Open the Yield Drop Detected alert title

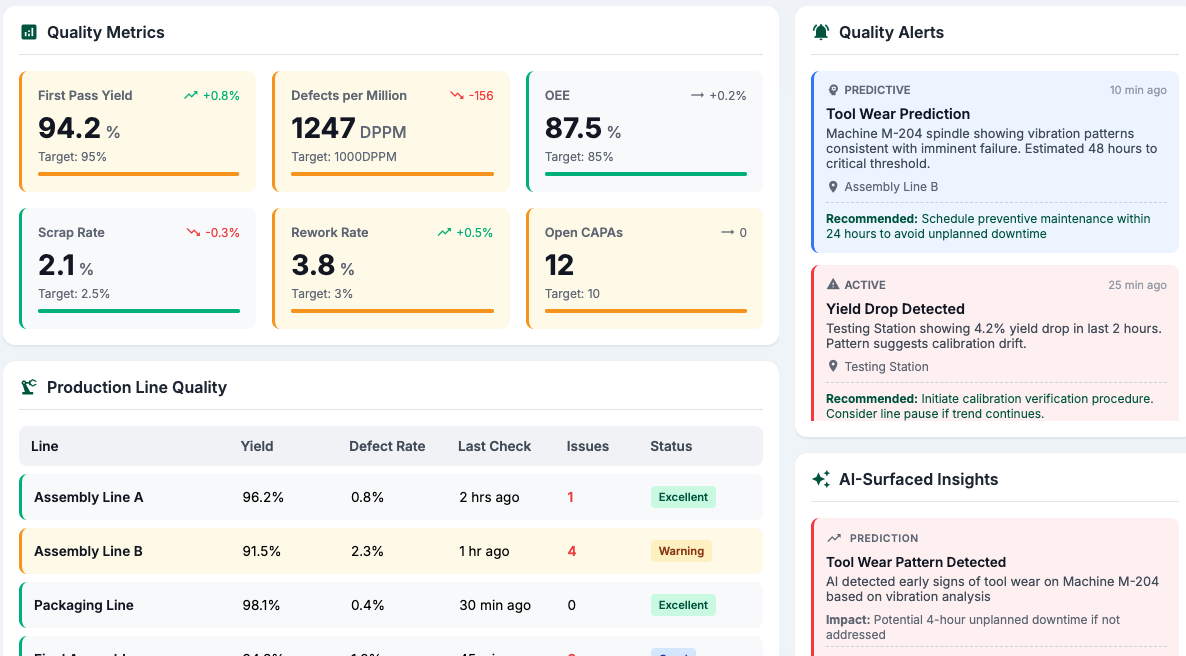click(x=896, y=309)
